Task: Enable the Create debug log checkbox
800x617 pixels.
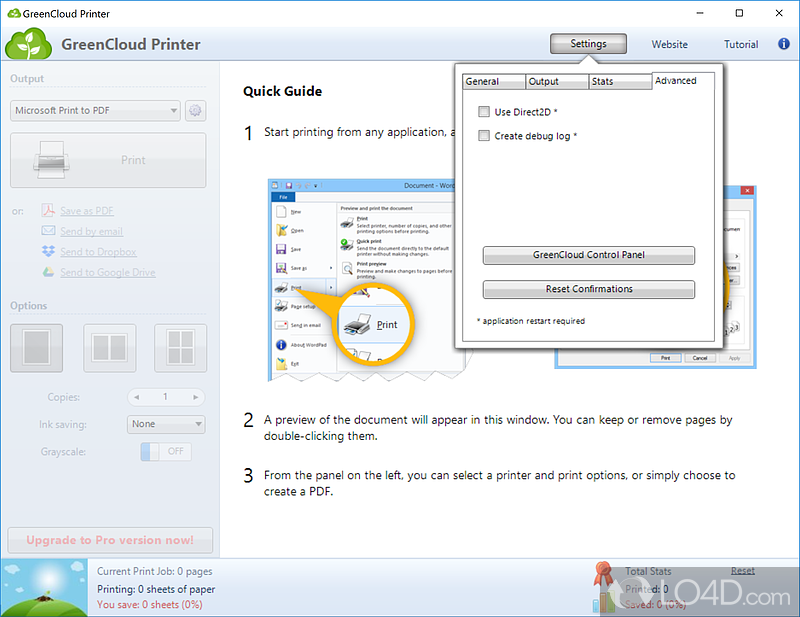Action: pos(483,135)
